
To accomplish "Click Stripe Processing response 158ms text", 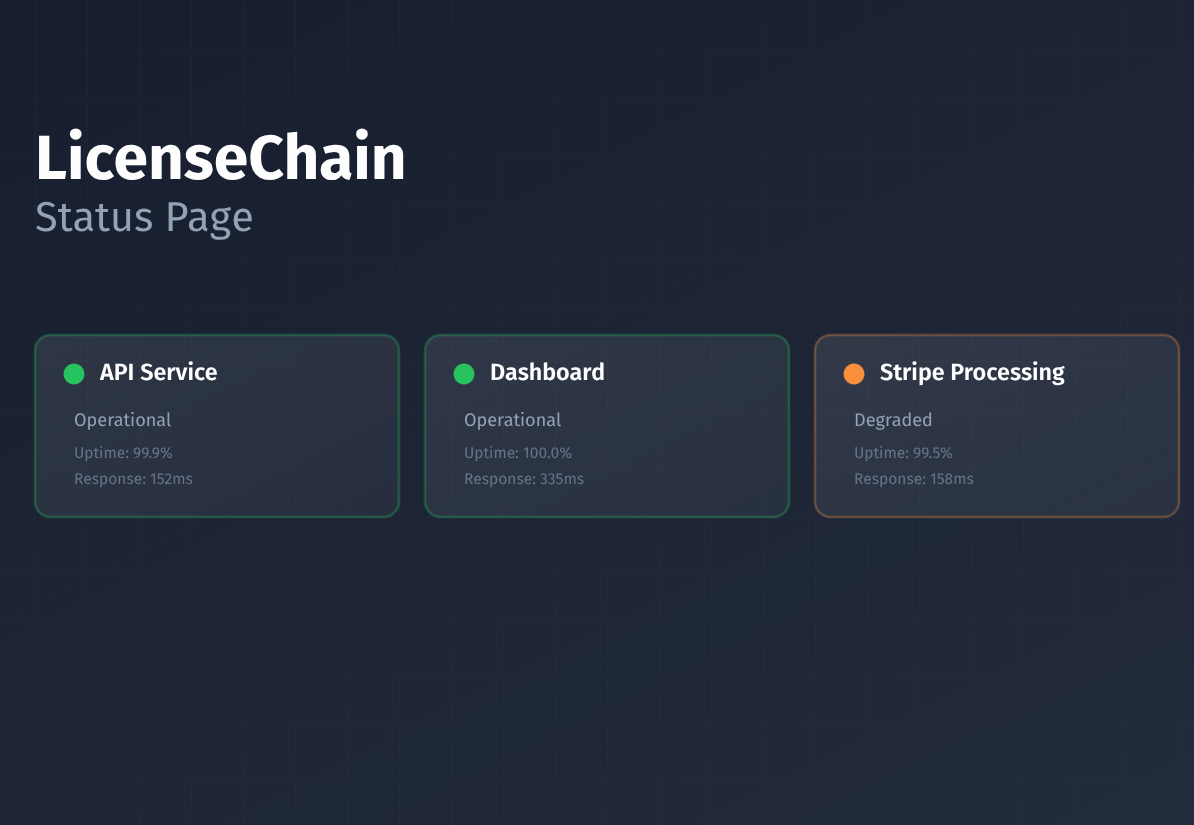I will (914, 479).
